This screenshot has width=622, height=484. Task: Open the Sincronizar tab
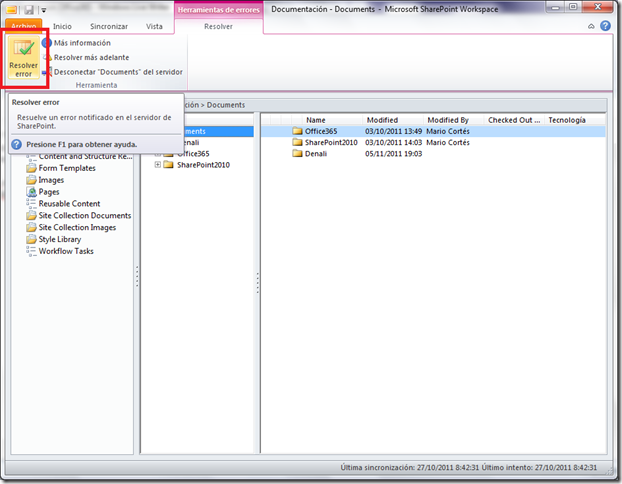pyautogui.click(x=109, y=26)
